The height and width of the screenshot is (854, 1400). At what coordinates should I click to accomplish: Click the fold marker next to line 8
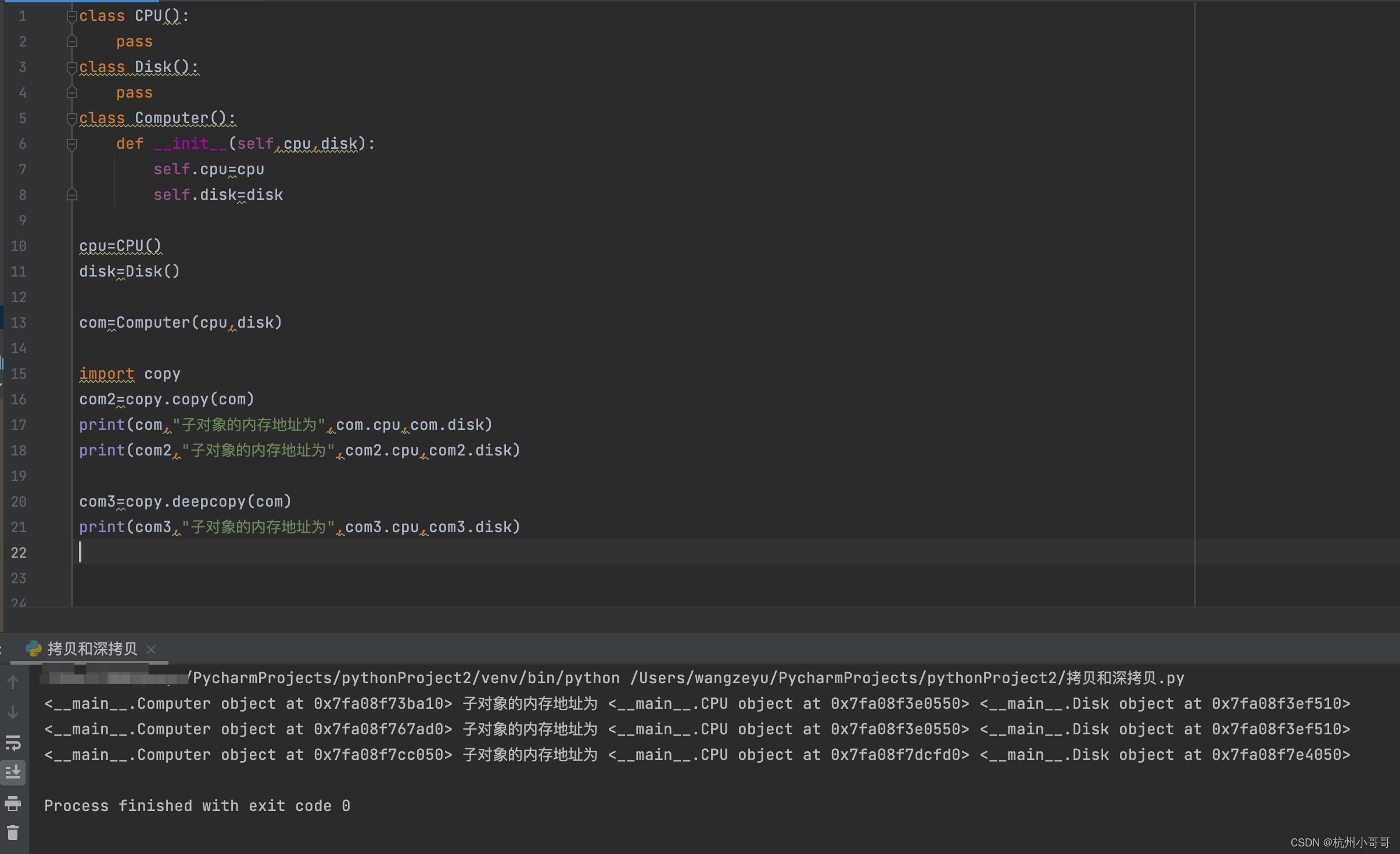click(71, 194)
